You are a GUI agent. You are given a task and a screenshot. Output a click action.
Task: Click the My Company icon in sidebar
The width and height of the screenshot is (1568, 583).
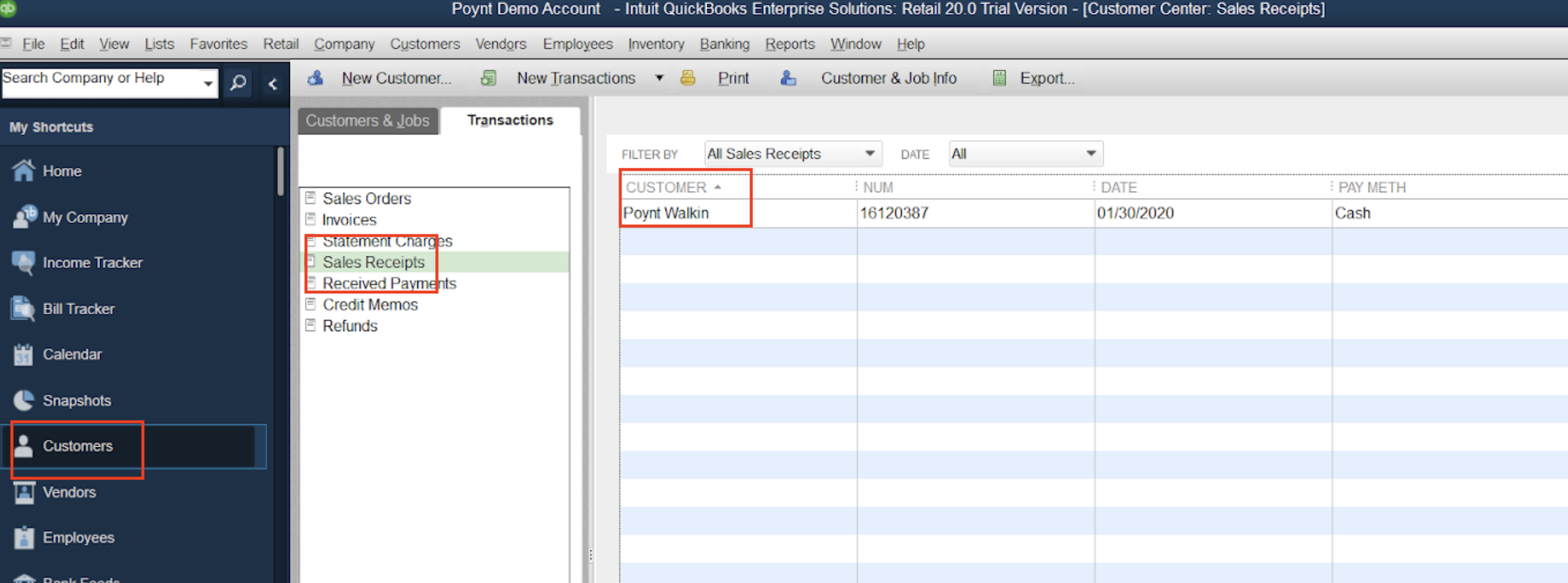24,217
